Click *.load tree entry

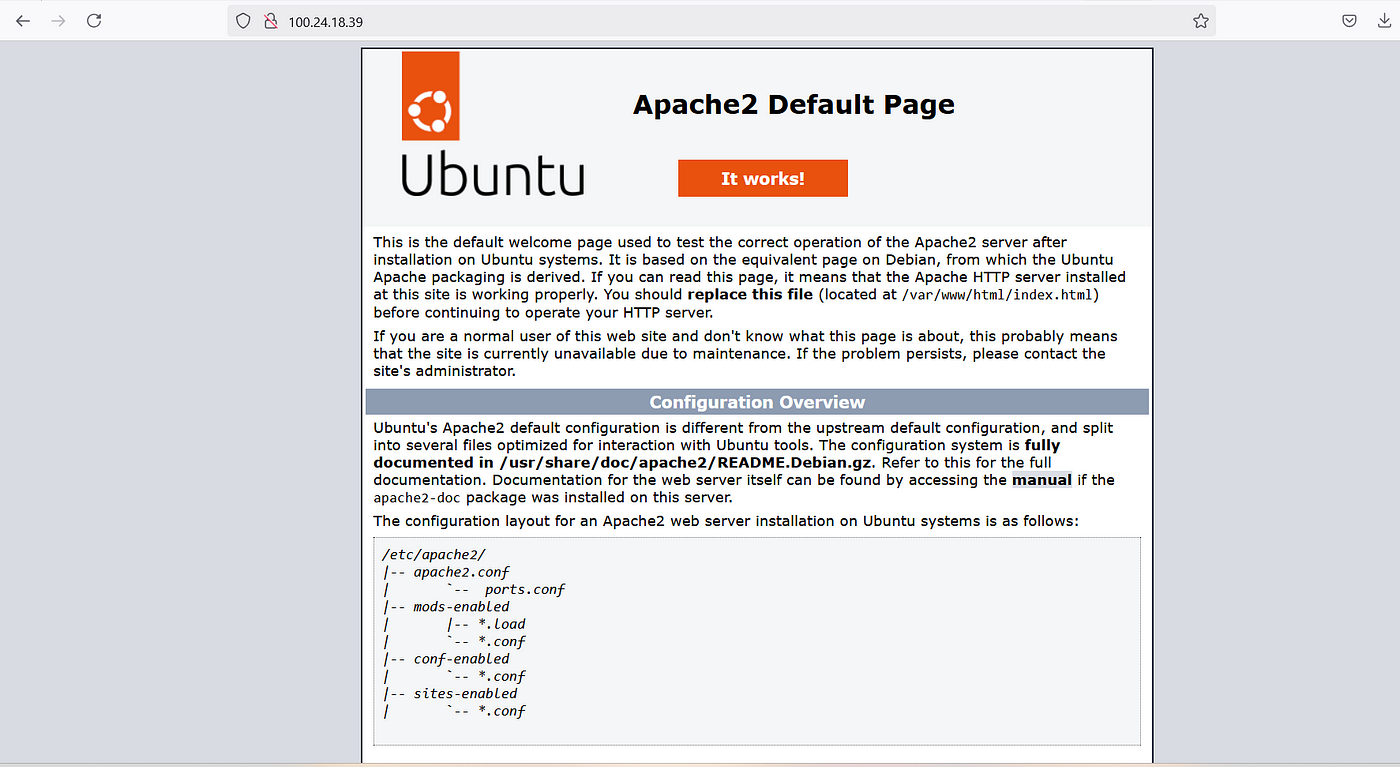pos(502,624)
